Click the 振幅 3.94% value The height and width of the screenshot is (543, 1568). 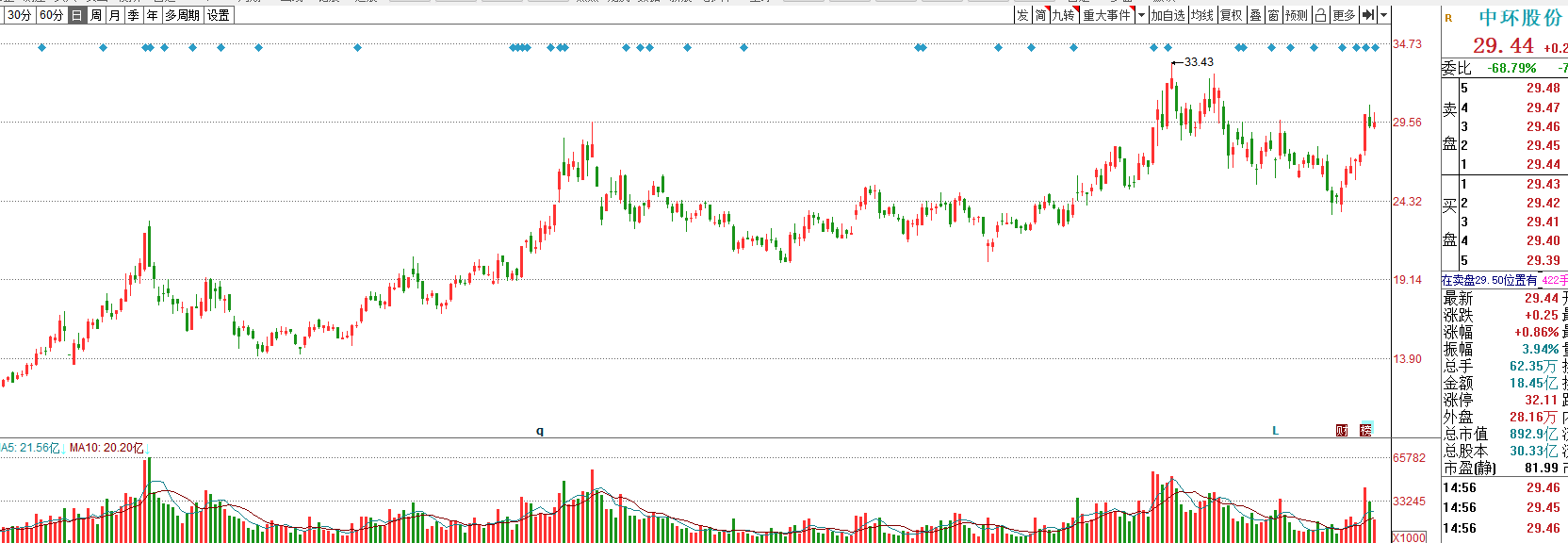pyautogui.click(x=1540, y=349)
